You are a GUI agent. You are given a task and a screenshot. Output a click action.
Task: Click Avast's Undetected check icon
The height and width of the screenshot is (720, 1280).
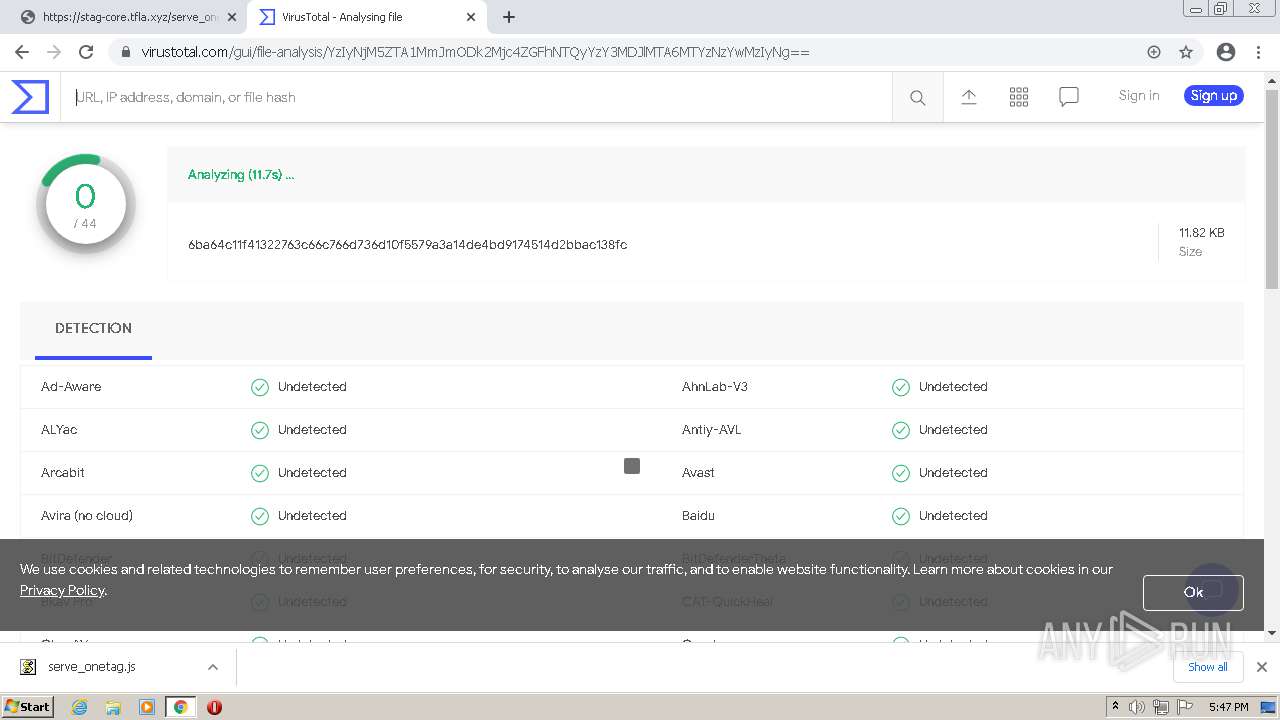click(901, 473)
